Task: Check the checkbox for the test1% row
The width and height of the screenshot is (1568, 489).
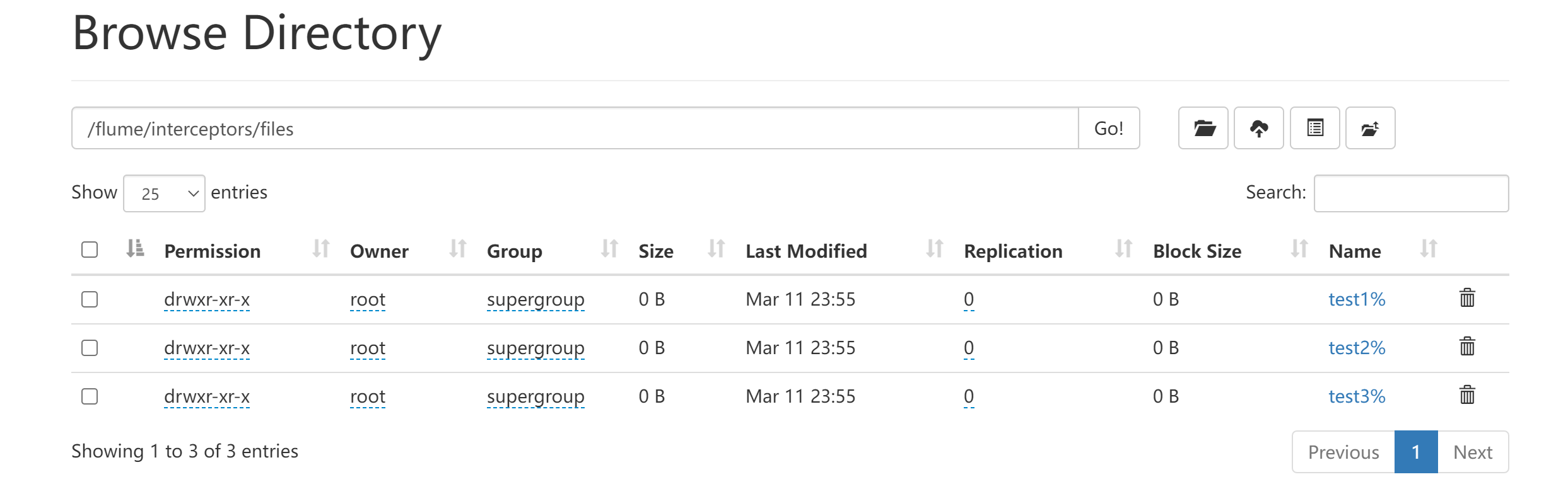Action: point(90,299)
